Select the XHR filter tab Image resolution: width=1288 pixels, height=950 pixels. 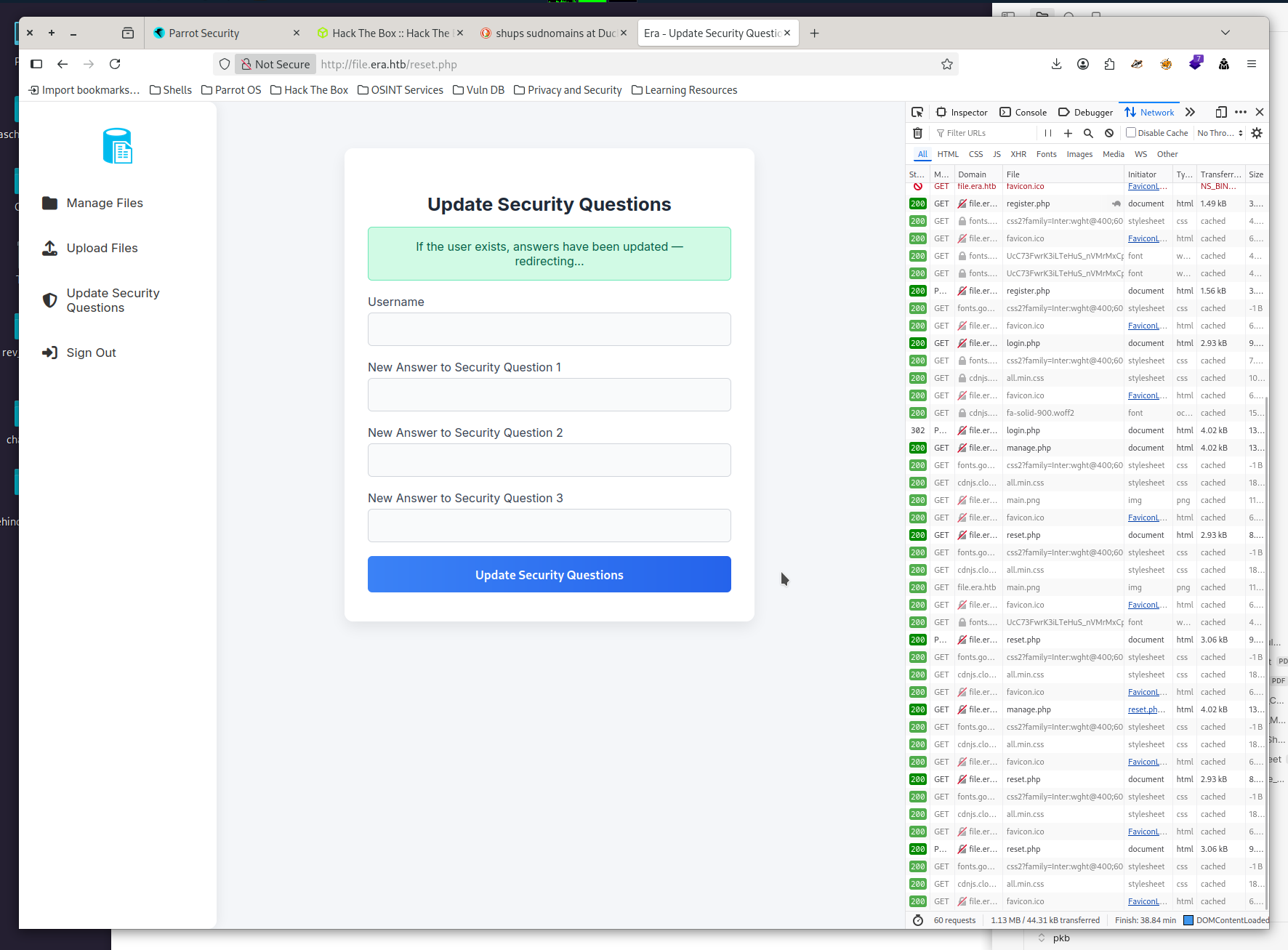[x=1018, y=154]
